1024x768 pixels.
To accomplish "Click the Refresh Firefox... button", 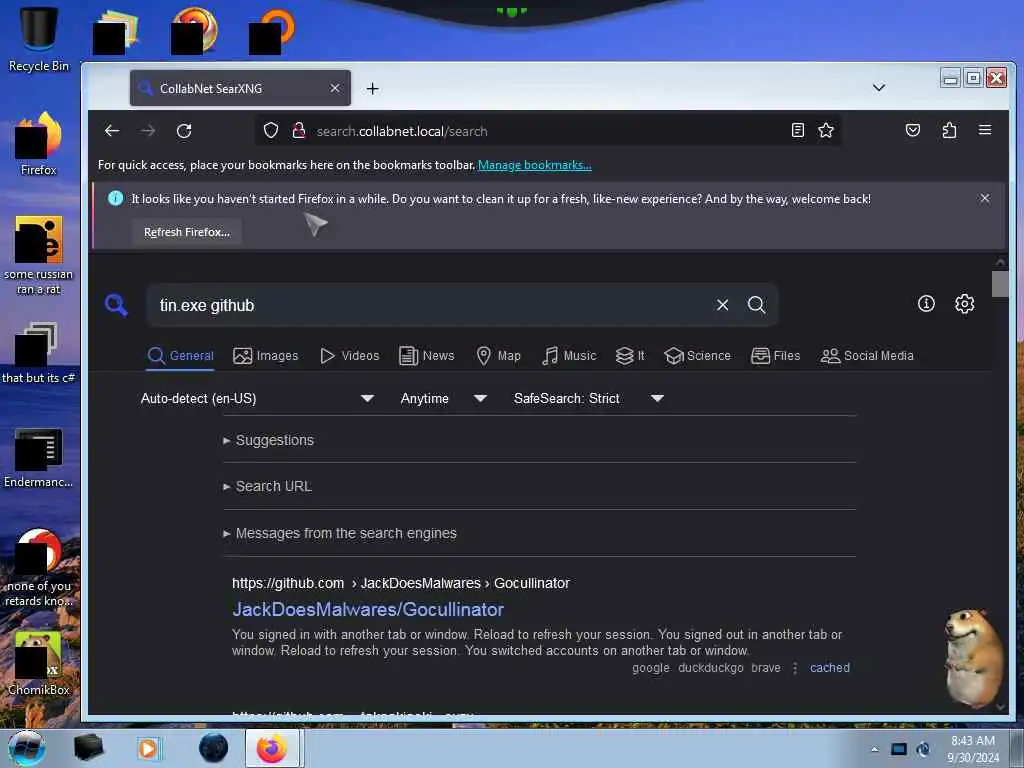I will point(187,232).
